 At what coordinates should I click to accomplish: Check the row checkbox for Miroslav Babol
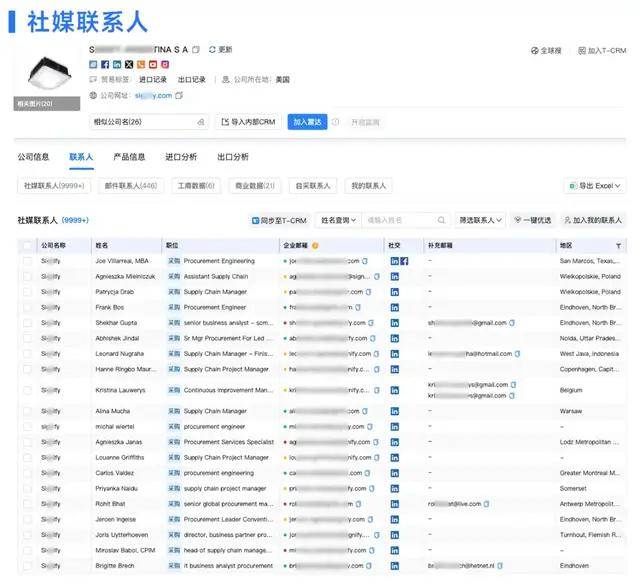(27, 550)
